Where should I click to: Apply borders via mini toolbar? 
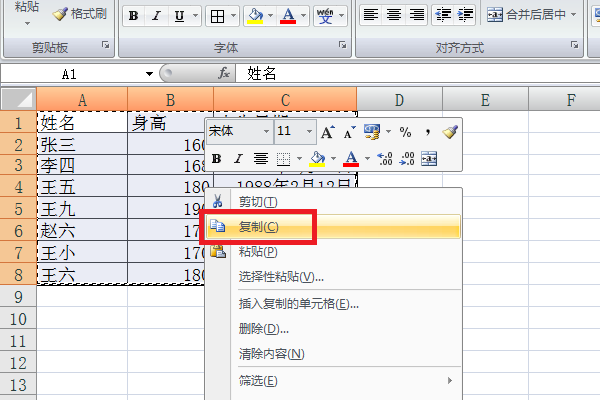[x=283, y=158]
